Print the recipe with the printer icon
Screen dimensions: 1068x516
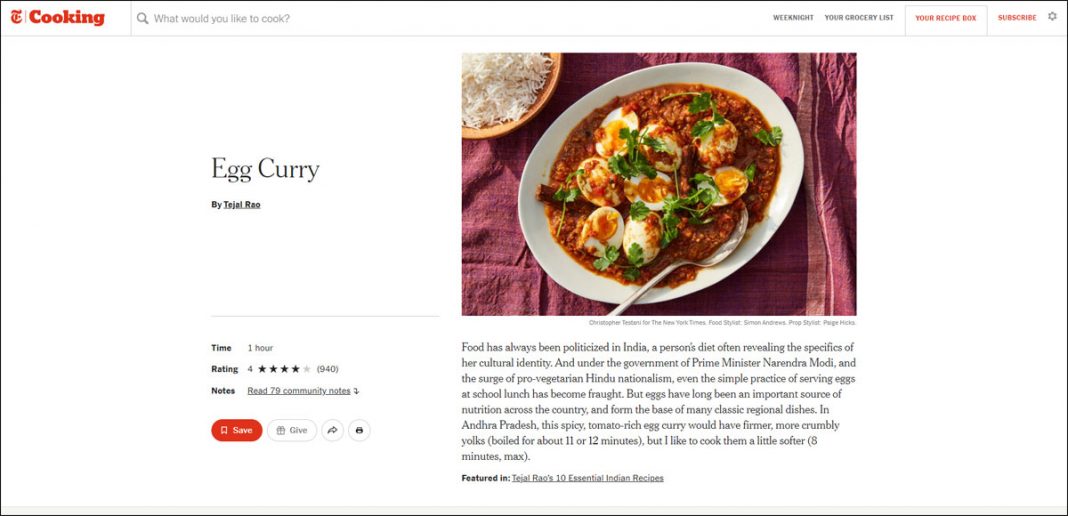coord(359,430)
